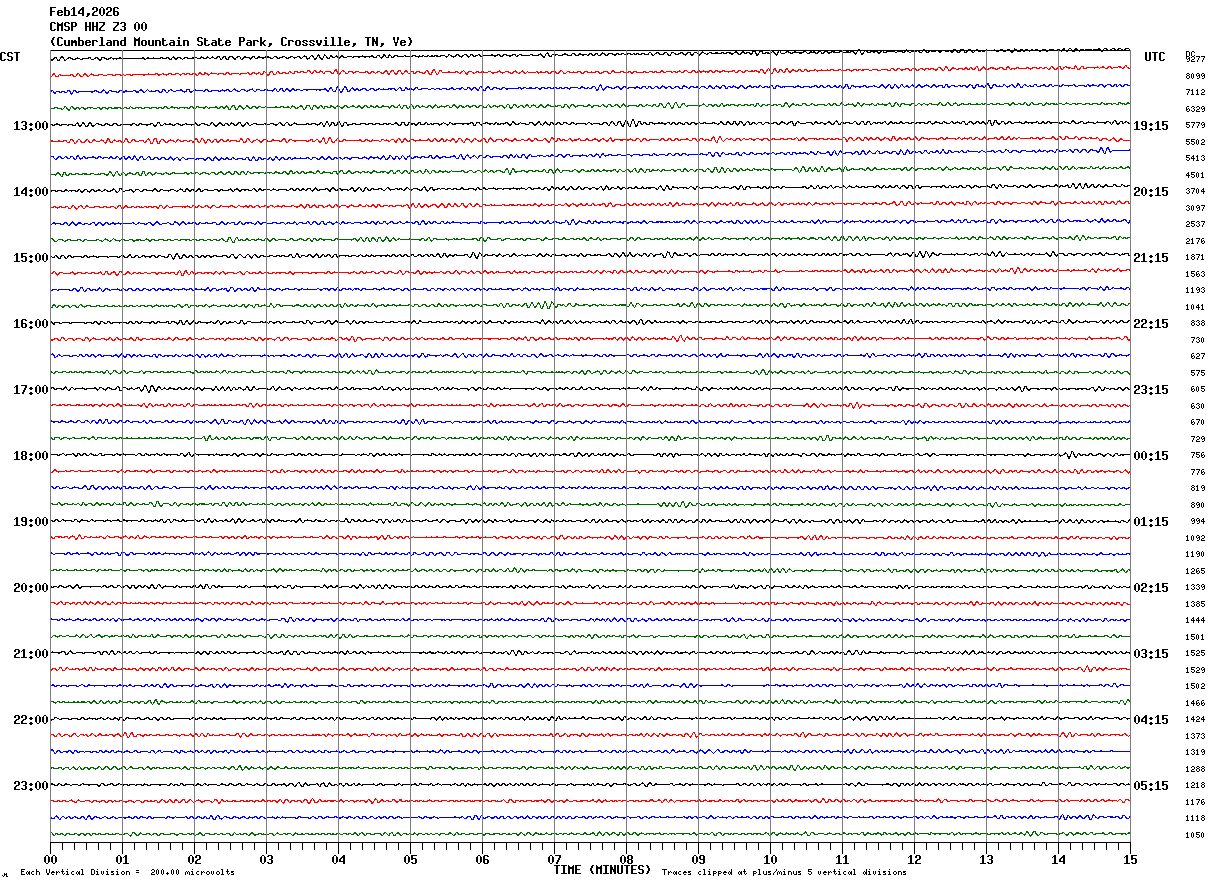Image resolution: width=1210 pixels, height=886 pixels.
Task: Click the "16:00" CST time label
Action: coord(30,324)
